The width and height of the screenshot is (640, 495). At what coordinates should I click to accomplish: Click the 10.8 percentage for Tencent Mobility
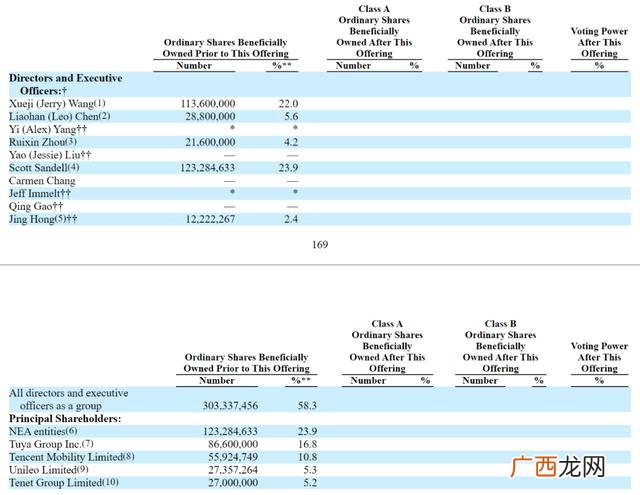click(307, 457)
